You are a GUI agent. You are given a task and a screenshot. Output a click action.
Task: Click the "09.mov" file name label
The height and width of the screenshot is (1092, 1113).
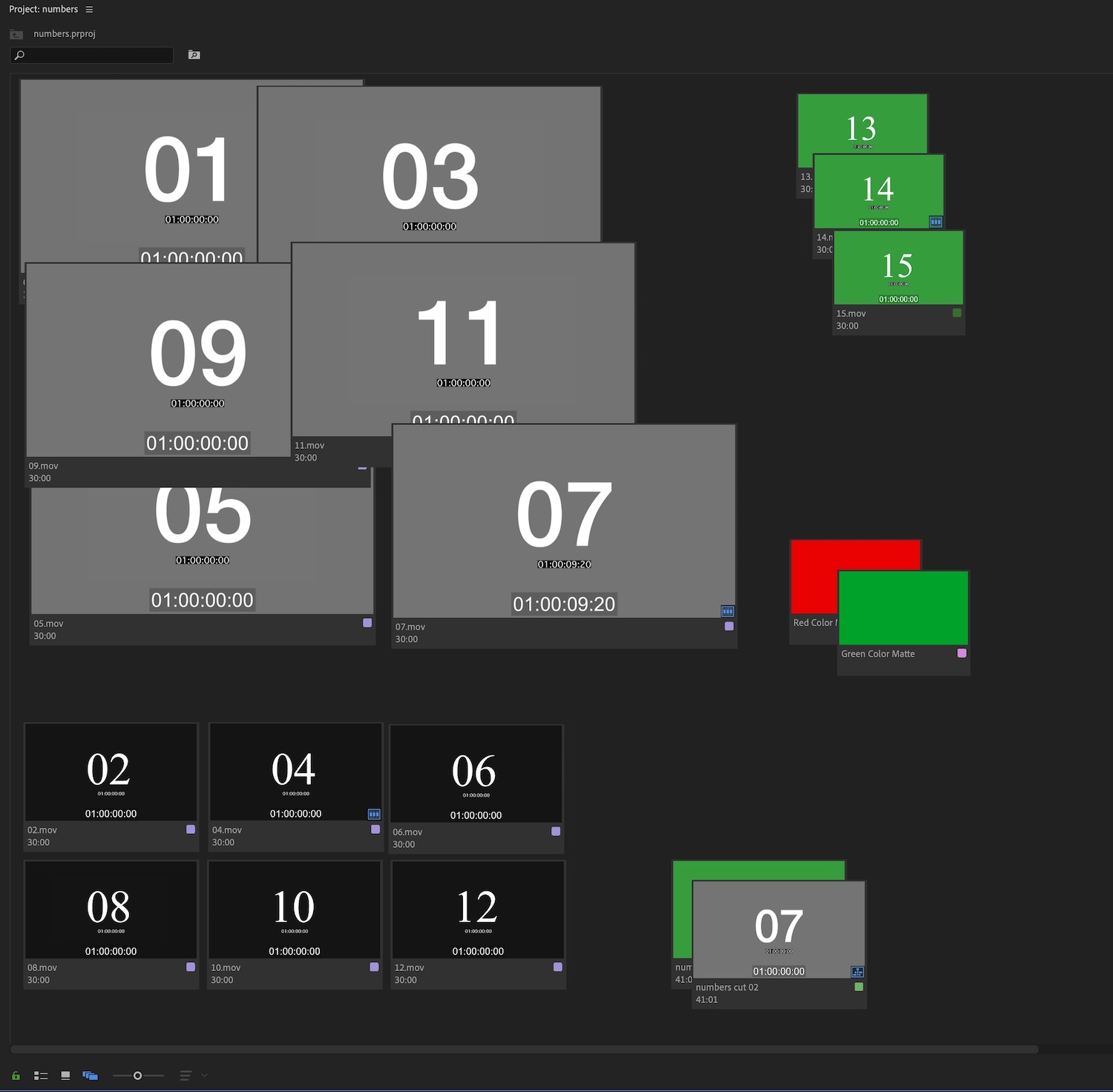coord(43,466)
